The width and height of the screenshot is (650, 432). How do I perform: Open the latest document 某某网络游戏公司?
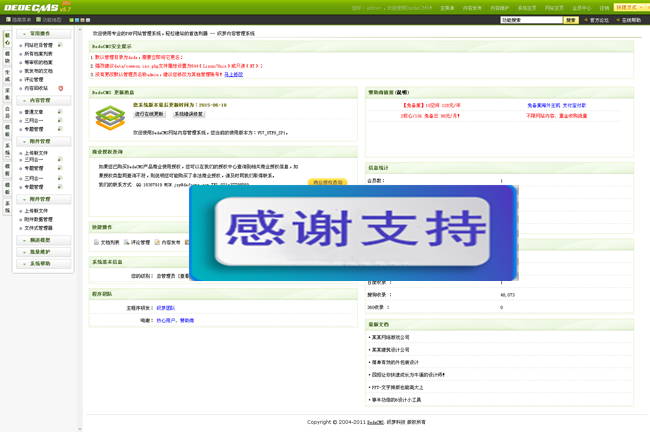click(x=390, y=337)
